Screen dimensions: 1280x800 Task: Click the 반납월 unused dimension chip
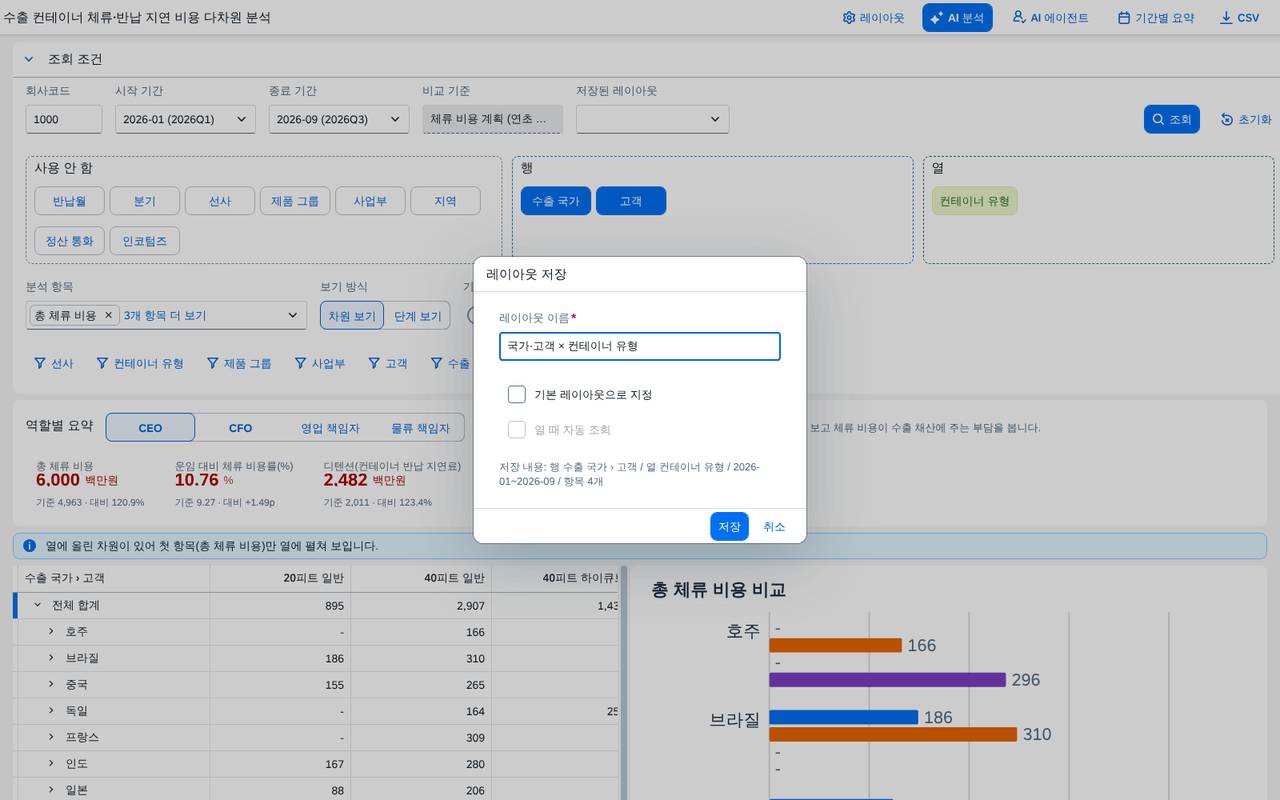point(70,201)
